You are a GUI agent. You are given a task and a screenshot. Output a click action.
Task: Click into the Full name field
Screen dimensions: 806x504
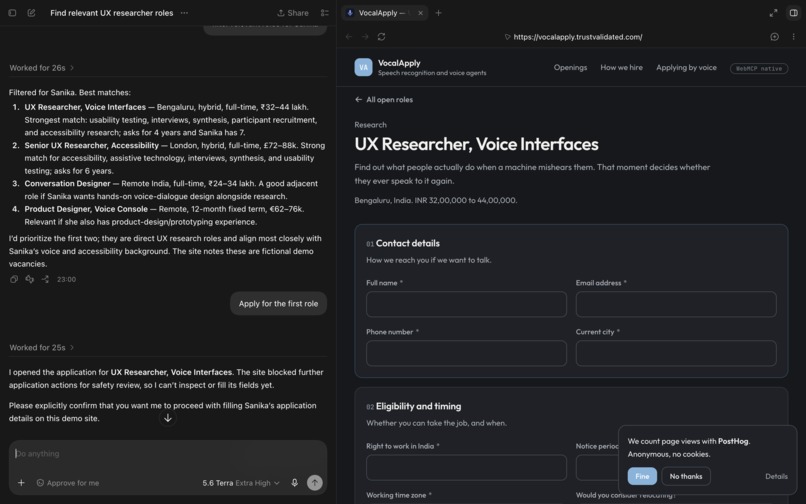tap(466, 304)
